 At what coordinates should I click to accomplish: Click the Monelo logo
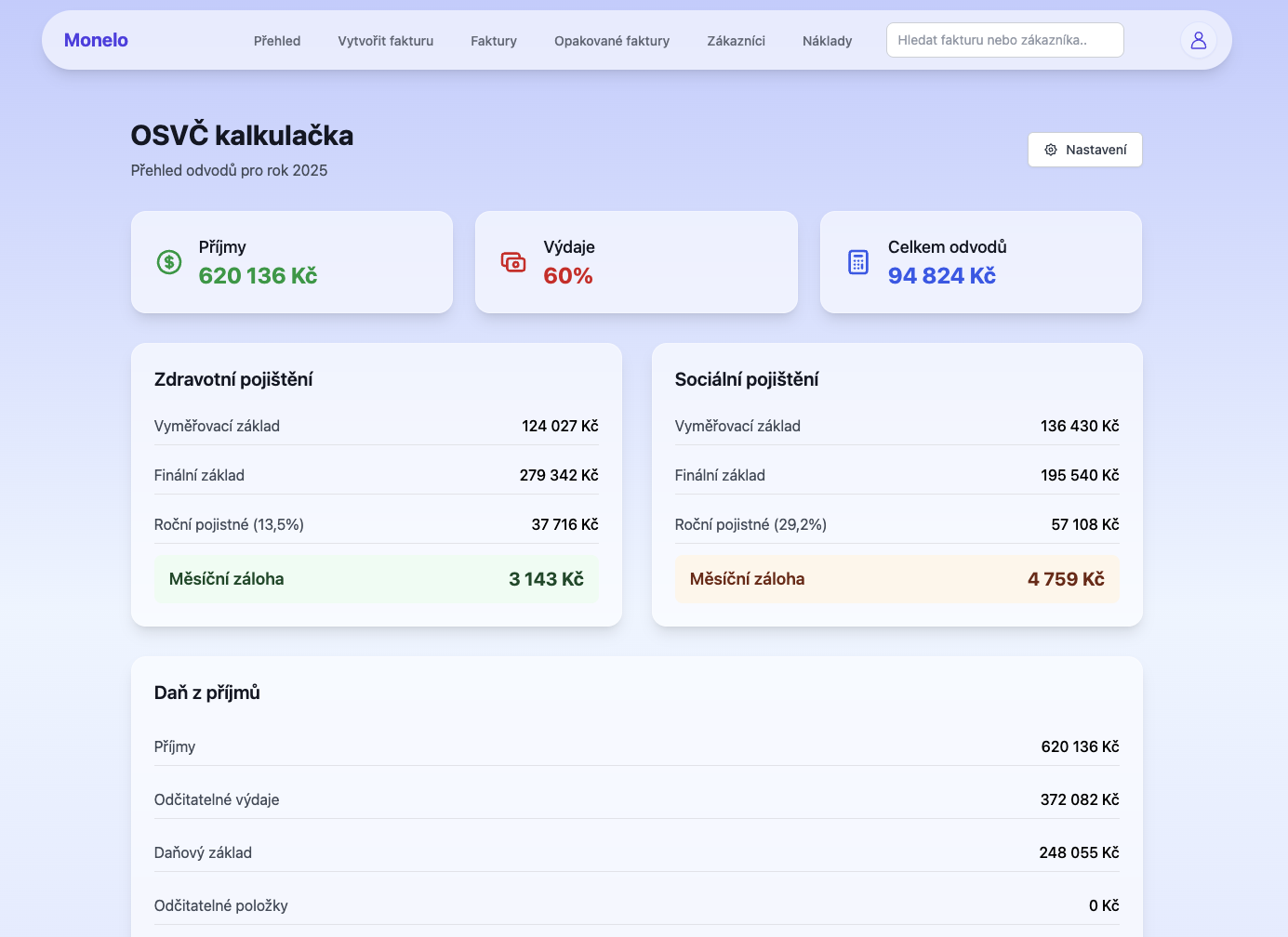pos(96,40)
